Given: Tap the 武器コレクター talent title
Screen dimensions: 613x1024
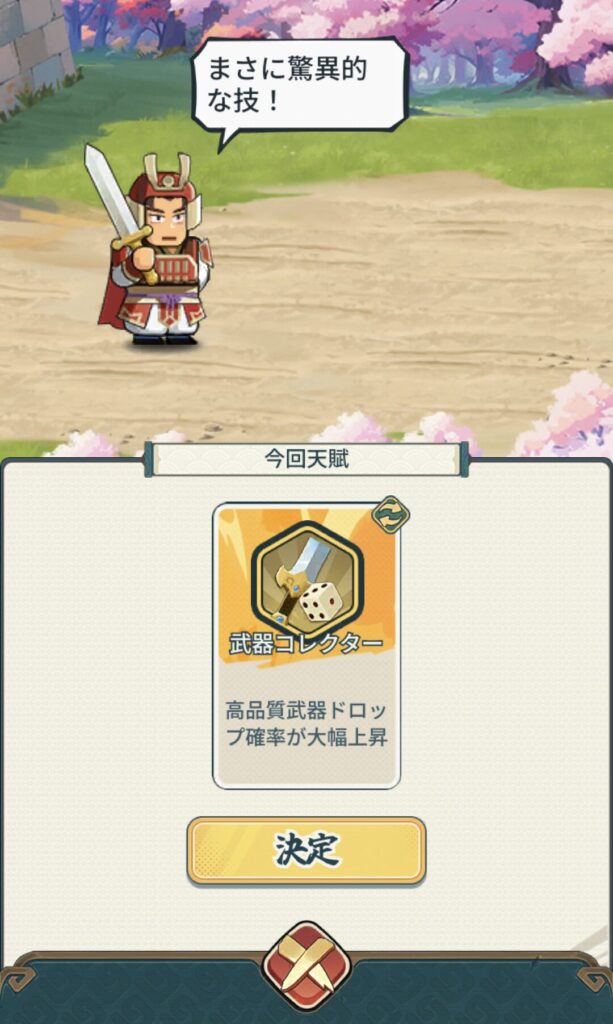Looking at the screenshot, I should click(x=306, y=643).
